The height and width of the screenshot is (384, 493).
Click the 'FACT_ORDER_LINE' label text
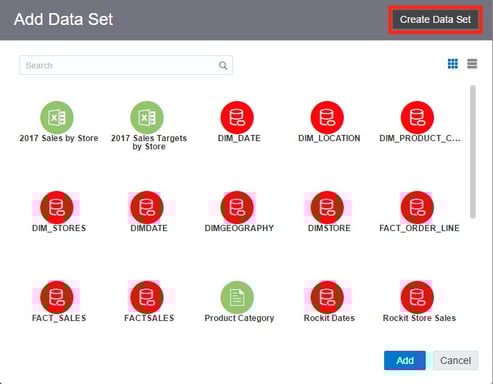point(419,228)
